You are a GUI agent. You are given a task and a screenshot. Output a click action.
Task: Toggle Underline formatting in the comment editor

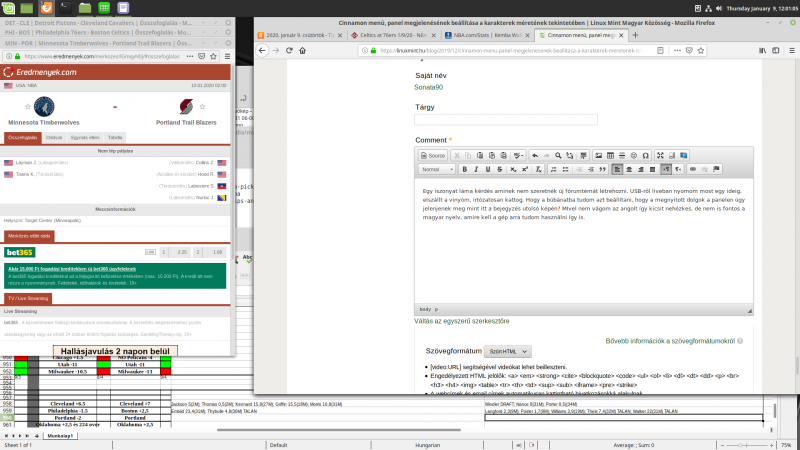click(488, 169)
